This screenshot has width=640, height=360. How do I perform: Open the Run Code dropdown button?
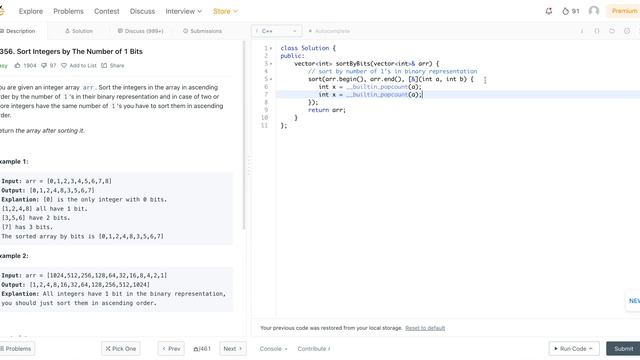pos(574,349)
